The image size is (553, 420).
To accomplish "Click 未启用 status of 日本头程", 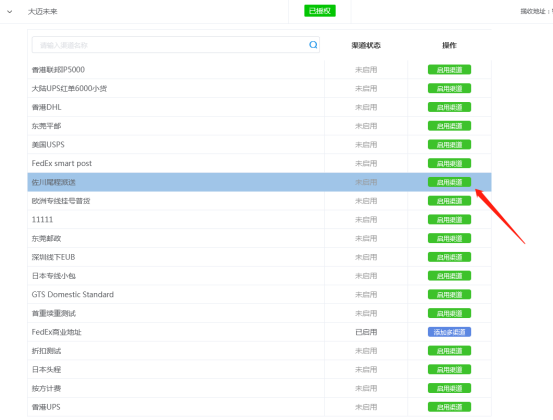I will pos(366,370).
